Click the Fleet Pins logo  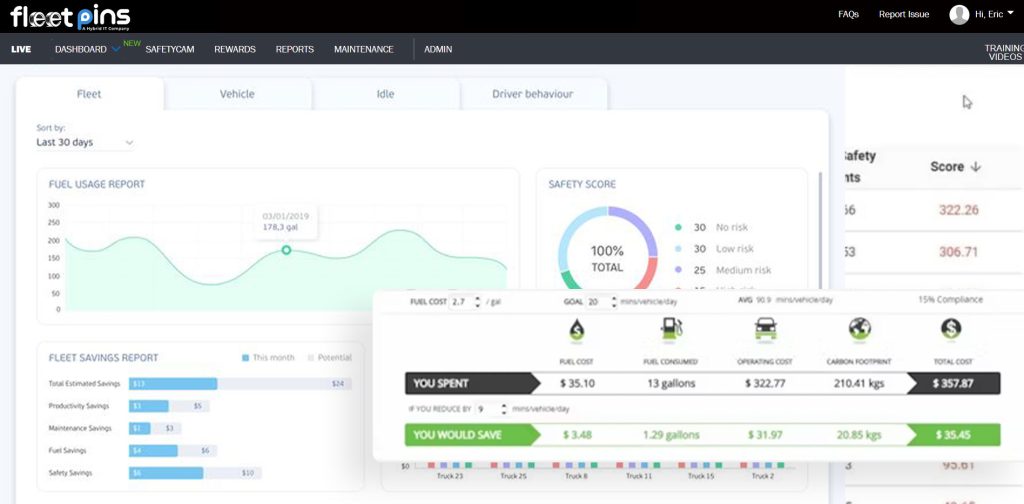(x=71, y=18)
